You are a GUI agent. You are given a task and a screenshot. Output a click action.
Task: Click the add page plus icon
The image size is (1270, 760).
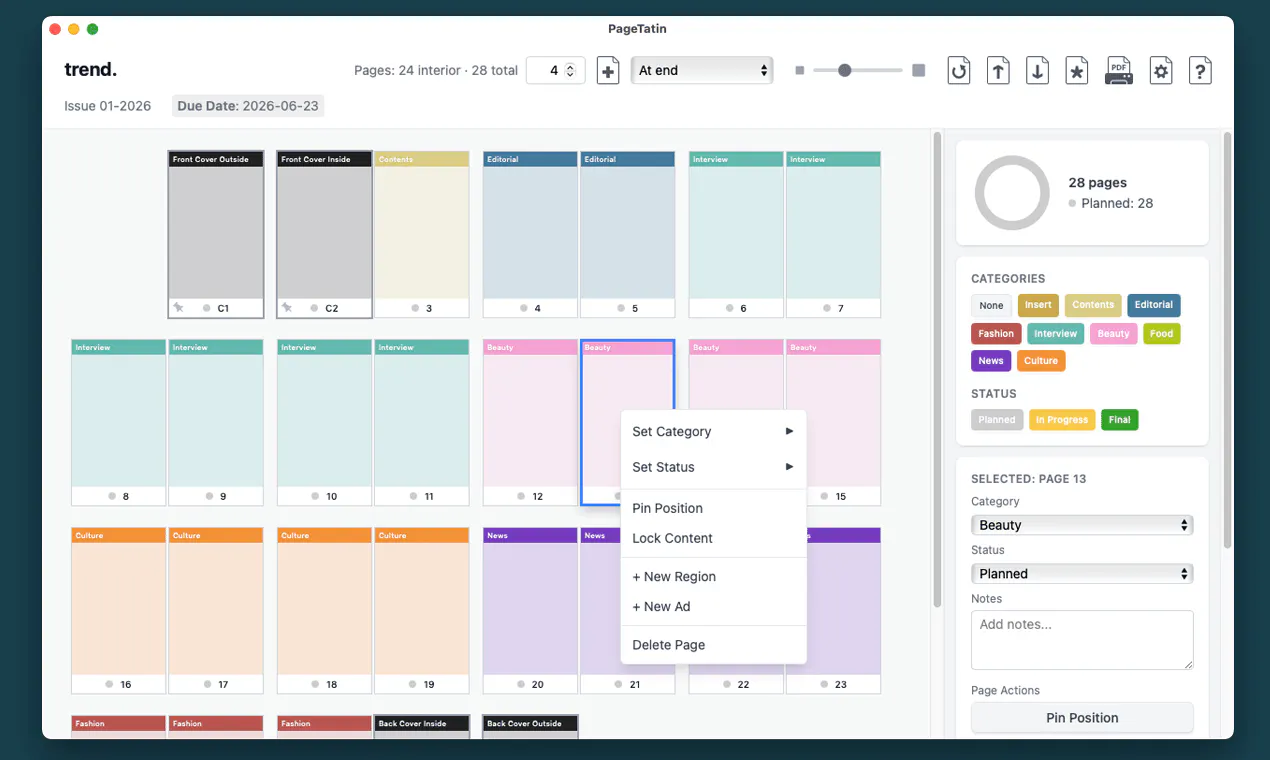tap(608, 71)
